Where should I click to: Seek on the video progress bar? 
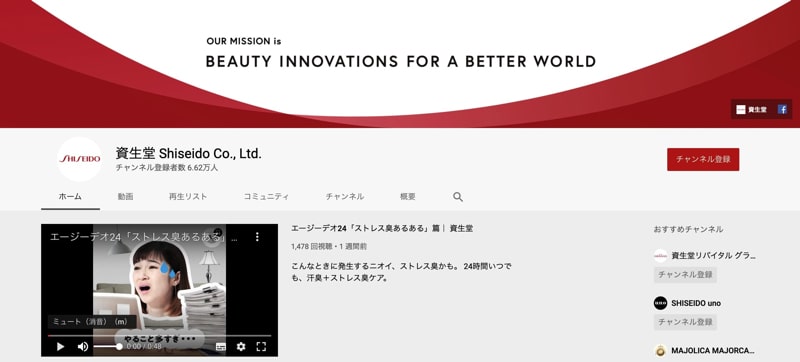pos(160,335)
